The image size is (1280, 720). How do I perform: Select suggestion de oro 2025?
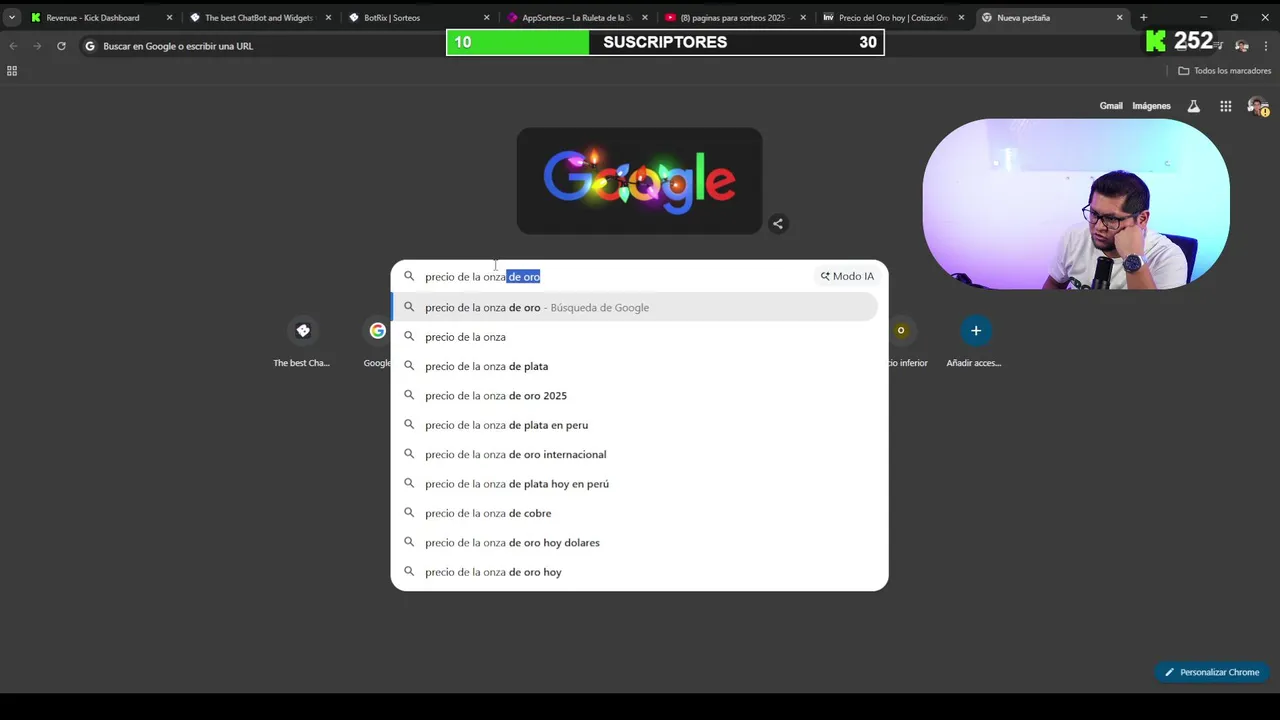(x=634, y=396)
